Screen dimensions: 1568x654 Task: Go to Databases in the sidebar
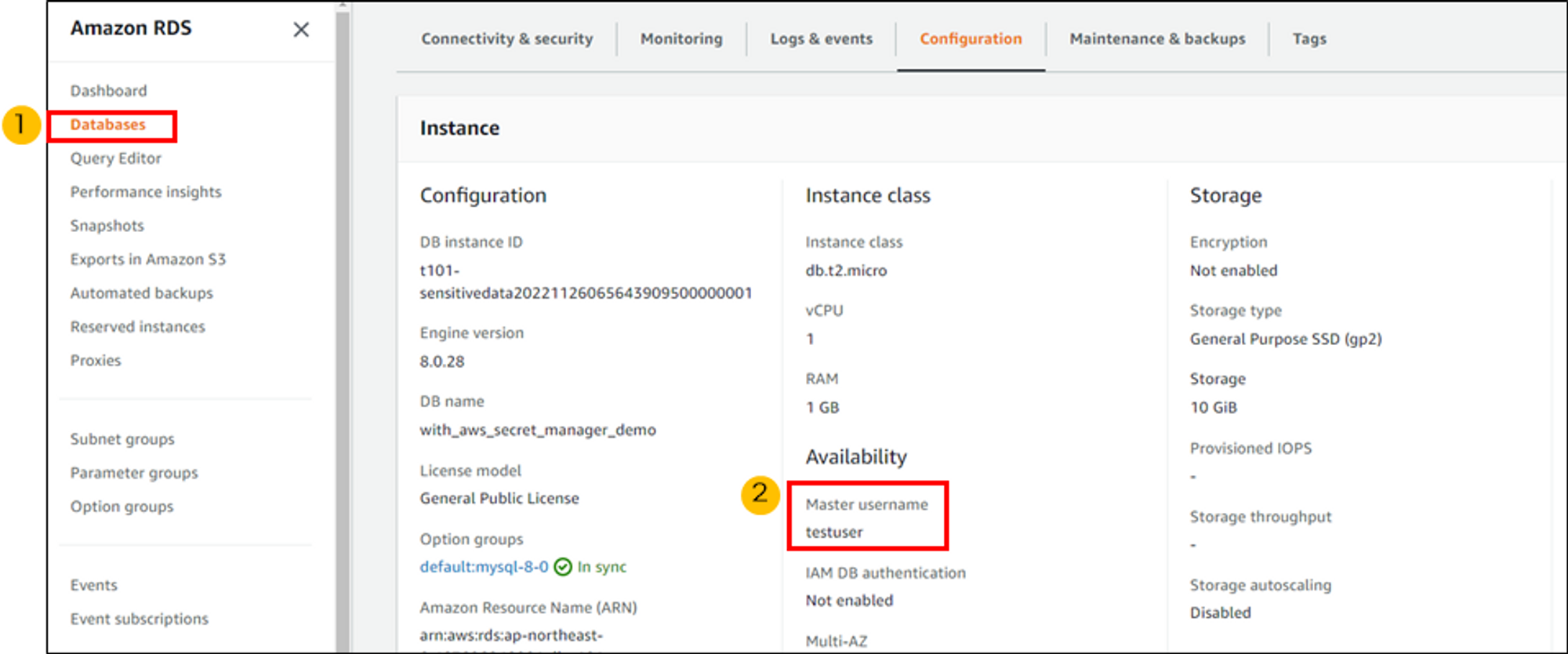[108, 125]
